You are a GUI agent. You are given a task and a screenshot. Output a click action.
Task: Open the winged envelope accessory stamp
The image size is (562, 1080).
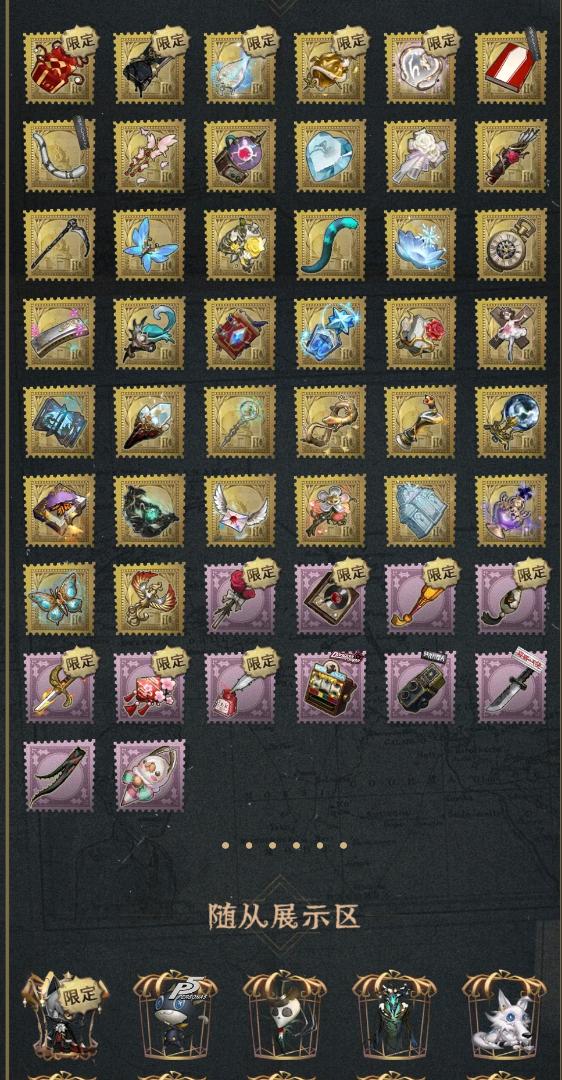pos(240,510)
